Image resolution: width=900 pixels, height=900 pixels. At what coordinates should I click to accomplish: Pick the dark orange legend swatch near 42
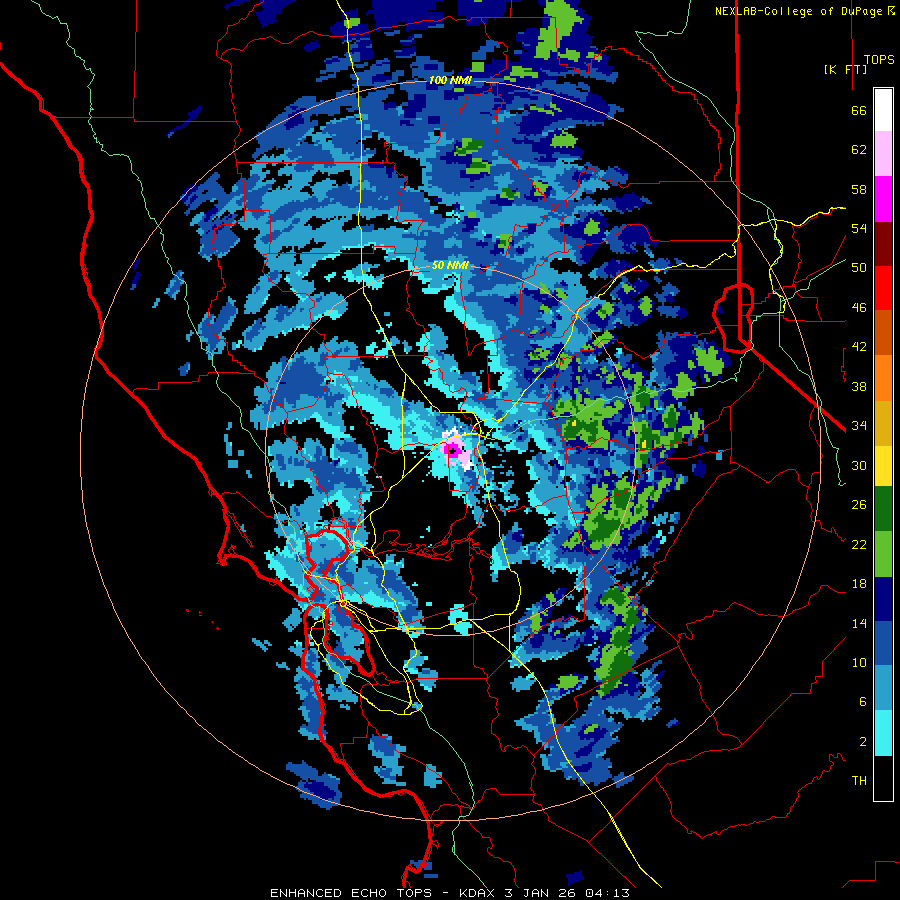[x=883, y=332]
